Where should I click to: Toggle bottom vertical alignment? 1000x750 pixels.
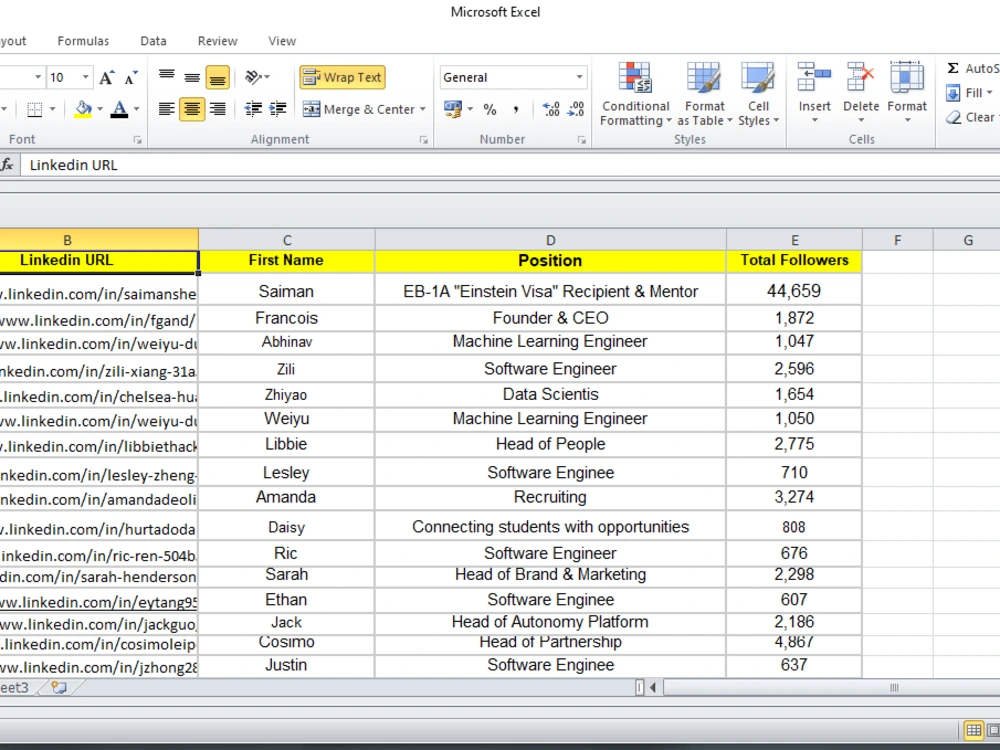[x=217, y=77]
